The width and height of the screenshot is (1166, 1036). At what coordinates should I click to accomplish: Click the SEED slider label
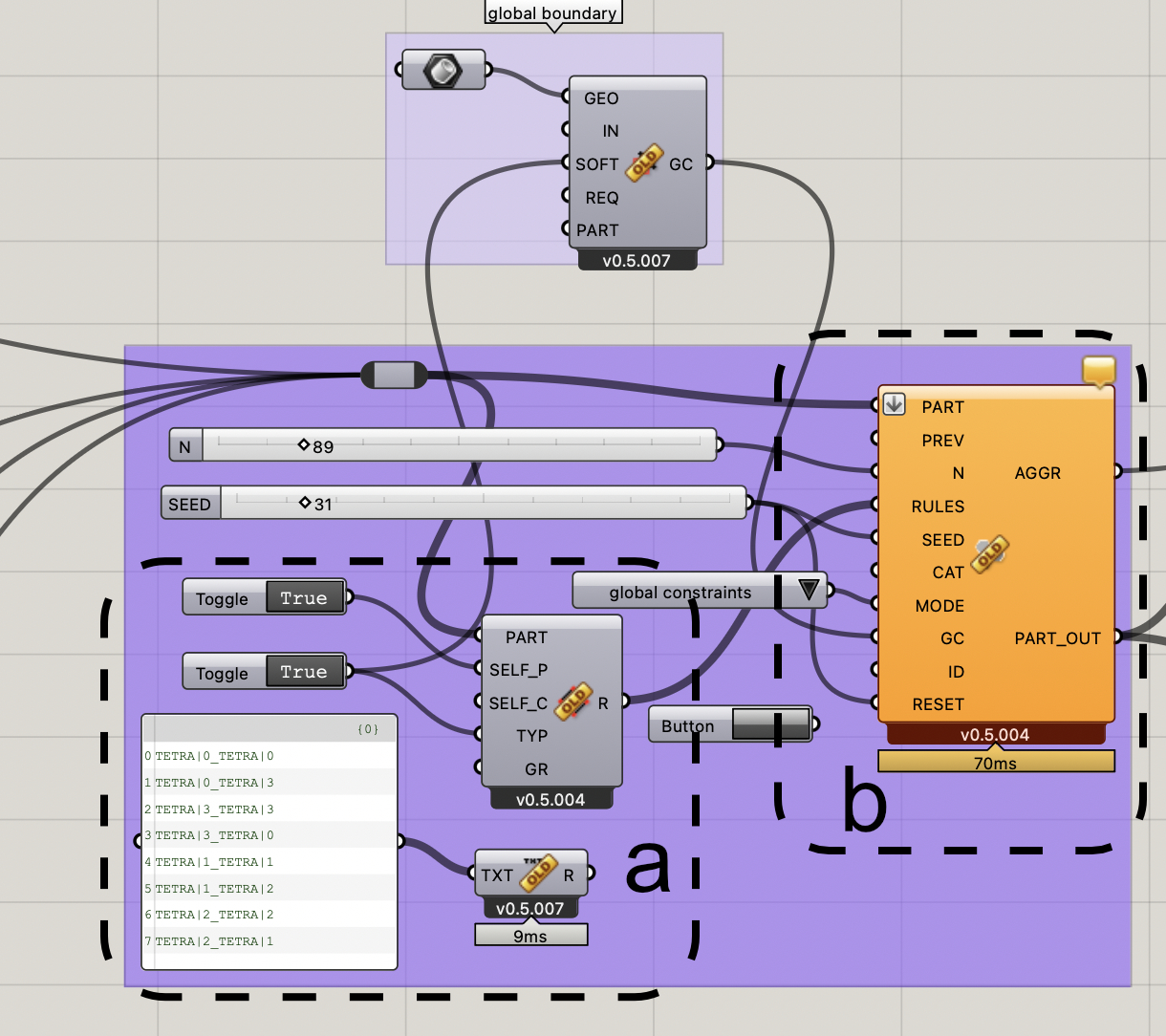190,504
